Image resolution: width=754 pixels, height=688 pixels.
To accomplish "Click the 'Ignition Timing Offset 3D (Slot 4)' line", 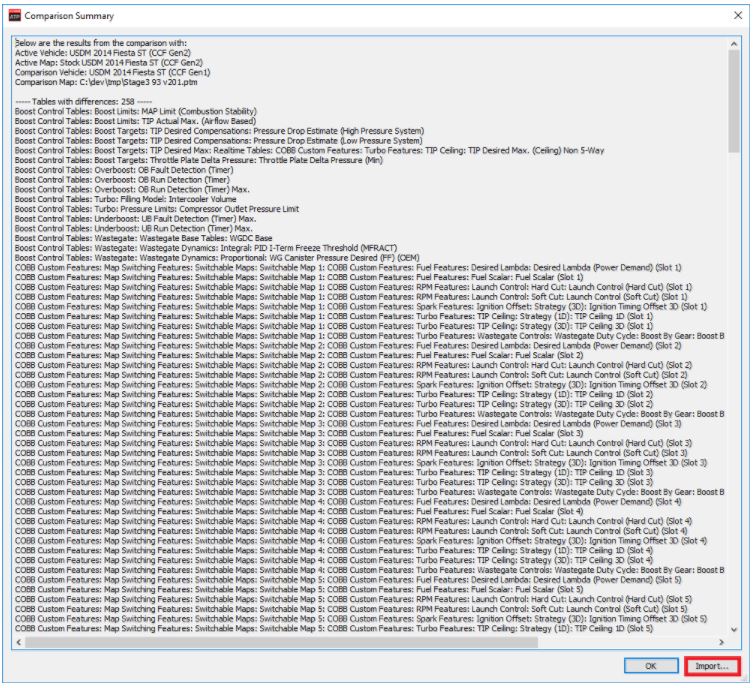I will pos(361,540).
